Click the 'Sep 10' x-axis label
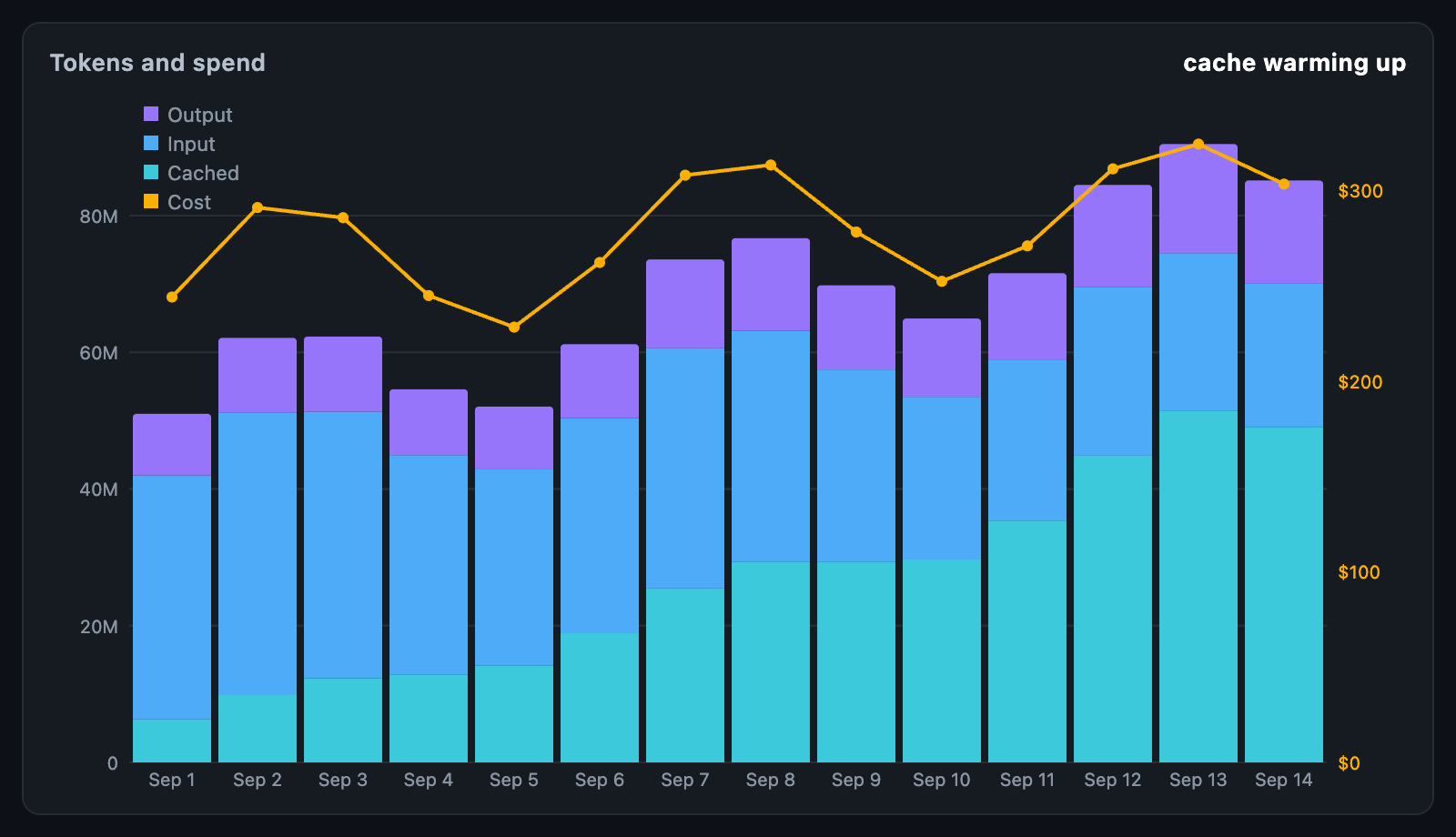The image size is (1456, 837). 942,780
